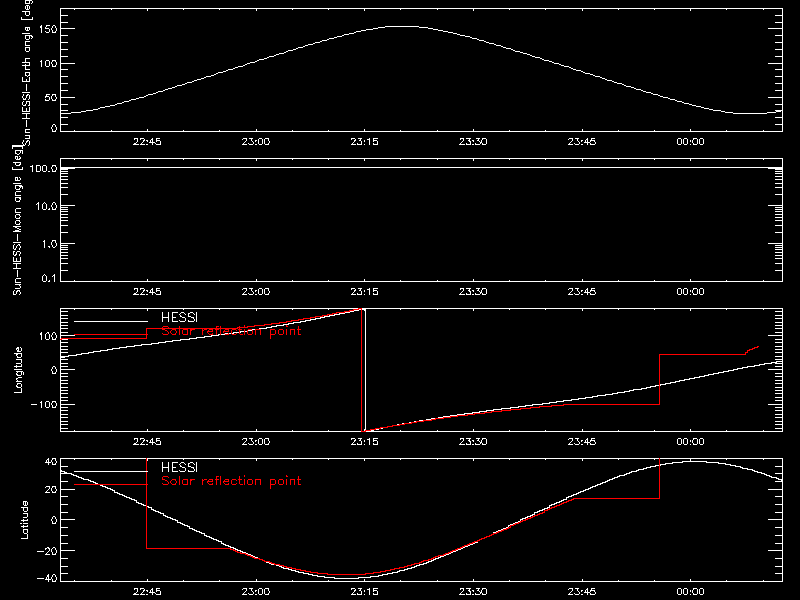Click Solar reflection point legend in Latitude plot
Viewport: 800px width, 600px height.
[x=231, y=481]
